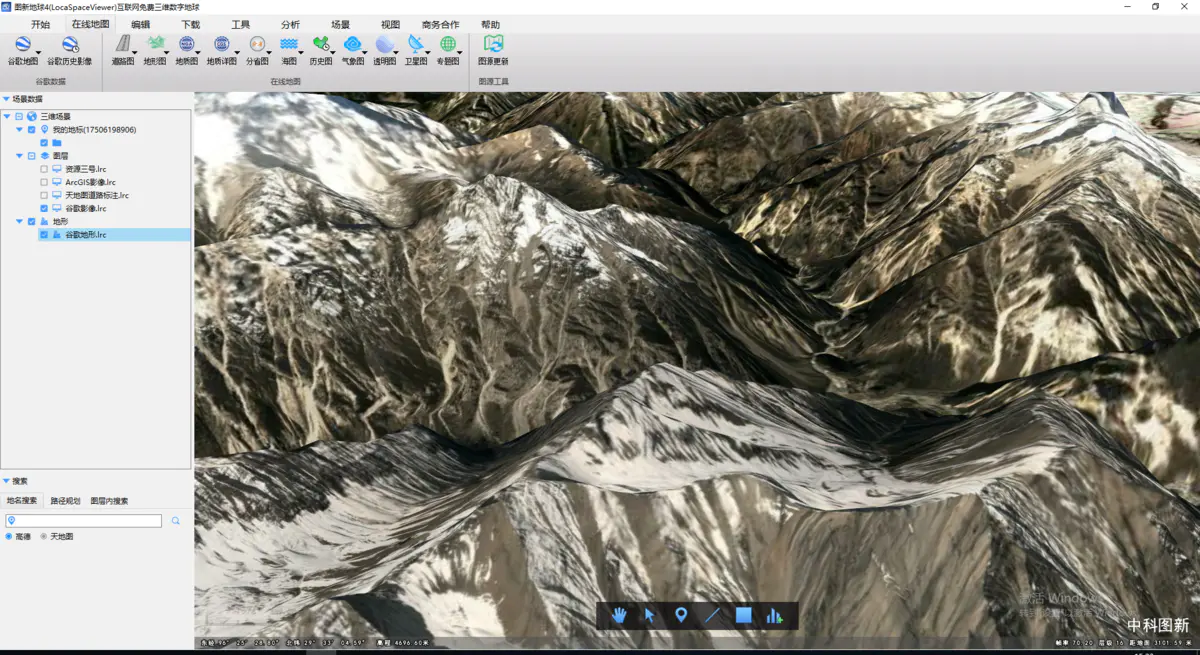1200x655 pixels.
Task: Choose the placemark pin tool in bottom toolbar
Action: (681, 615)
